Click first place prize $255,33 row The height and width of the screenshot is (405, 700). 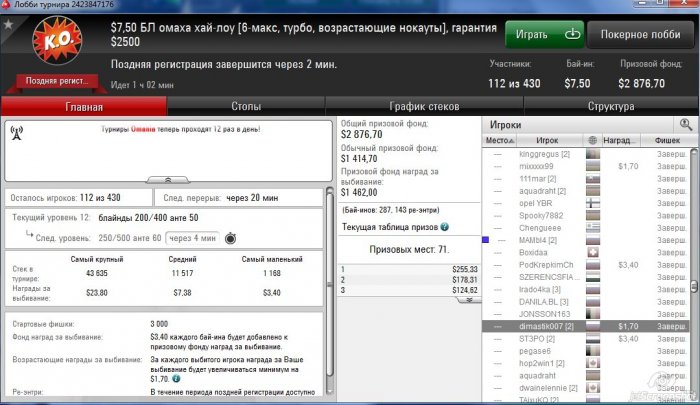409,269
